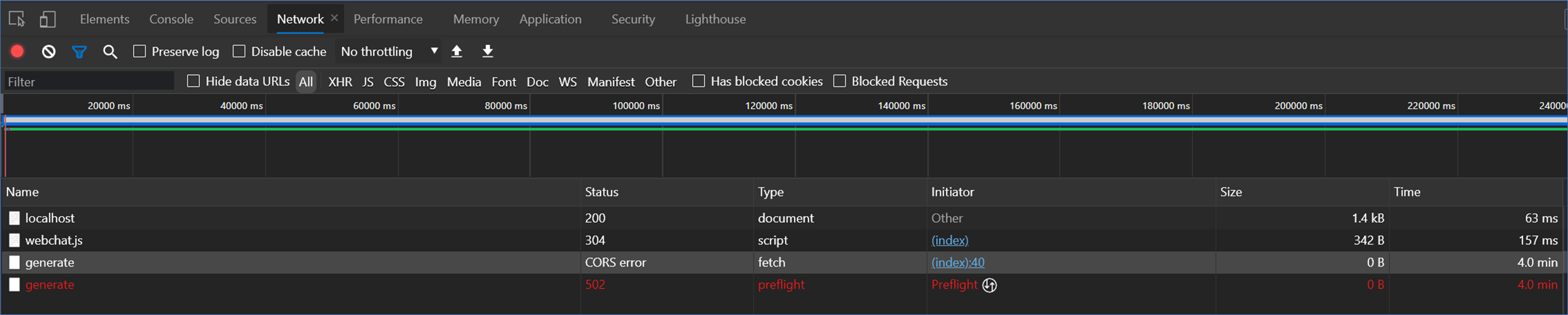Open the Lighthouse tab

(715, 19)
